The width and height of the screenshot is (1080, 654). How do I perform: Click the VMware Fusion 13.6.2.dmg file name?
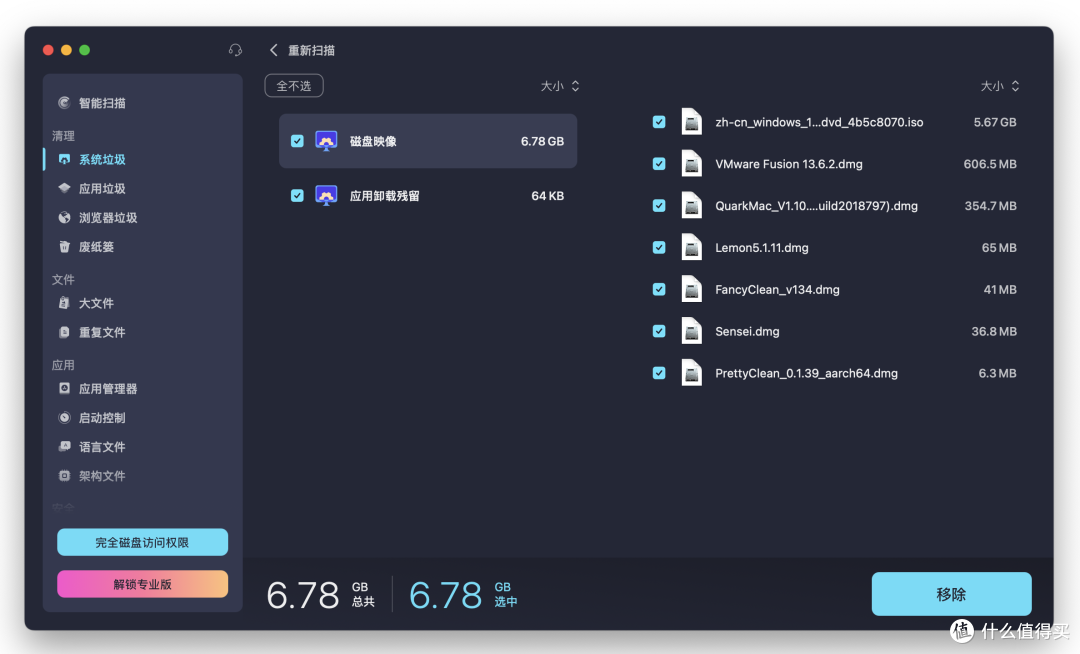pyautogui.click(x=789, y=164)
